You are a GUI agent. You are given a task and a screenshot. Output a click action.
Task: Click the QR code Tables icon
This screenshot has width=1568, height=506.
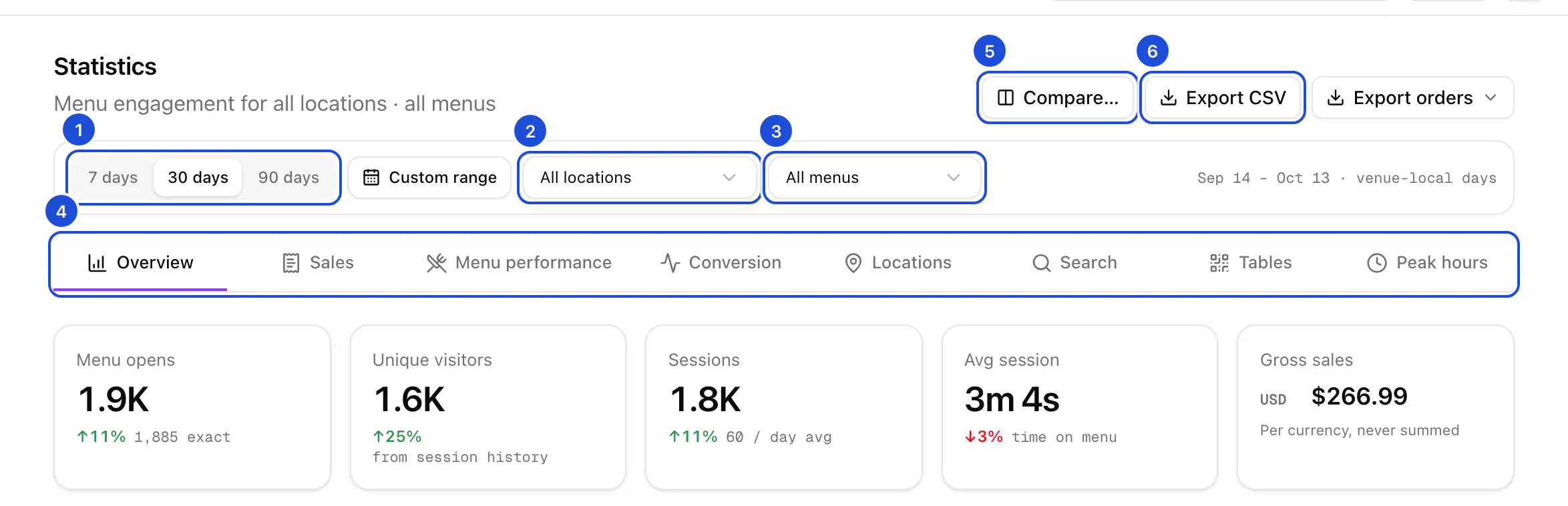(1219, 263)
